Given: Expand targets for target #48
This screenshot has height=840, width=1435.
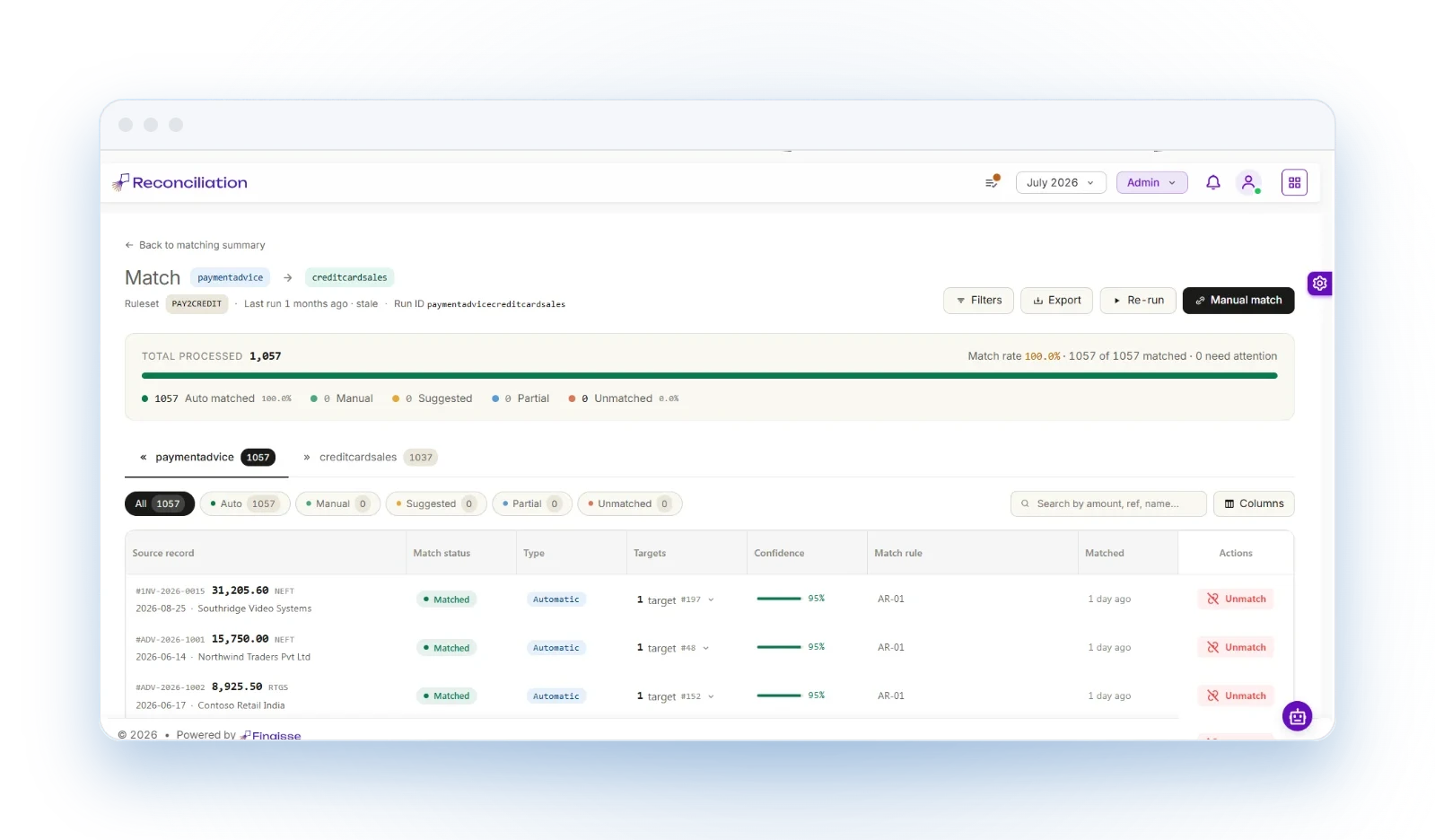Looking at the screenshot, I should click(x=705, y=648).
